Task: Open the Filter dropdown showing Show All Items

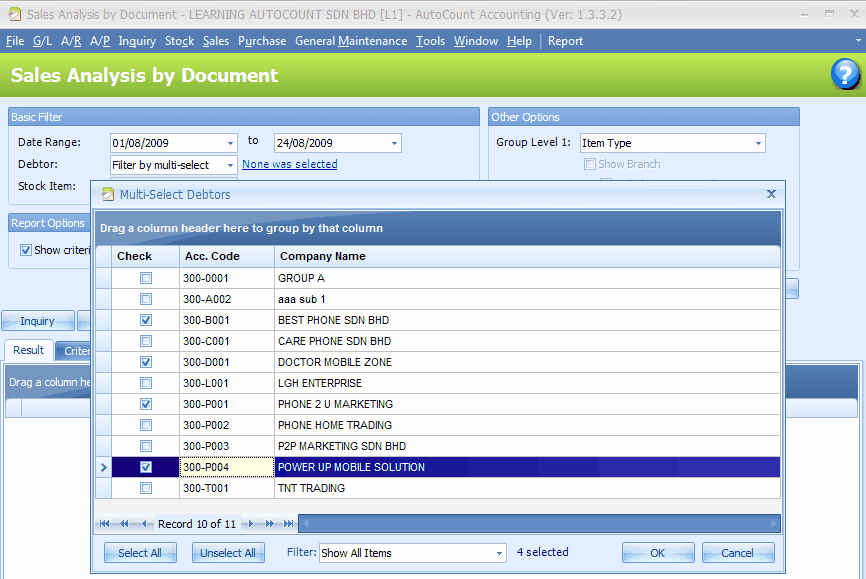Action: click(x=500, y=552)
